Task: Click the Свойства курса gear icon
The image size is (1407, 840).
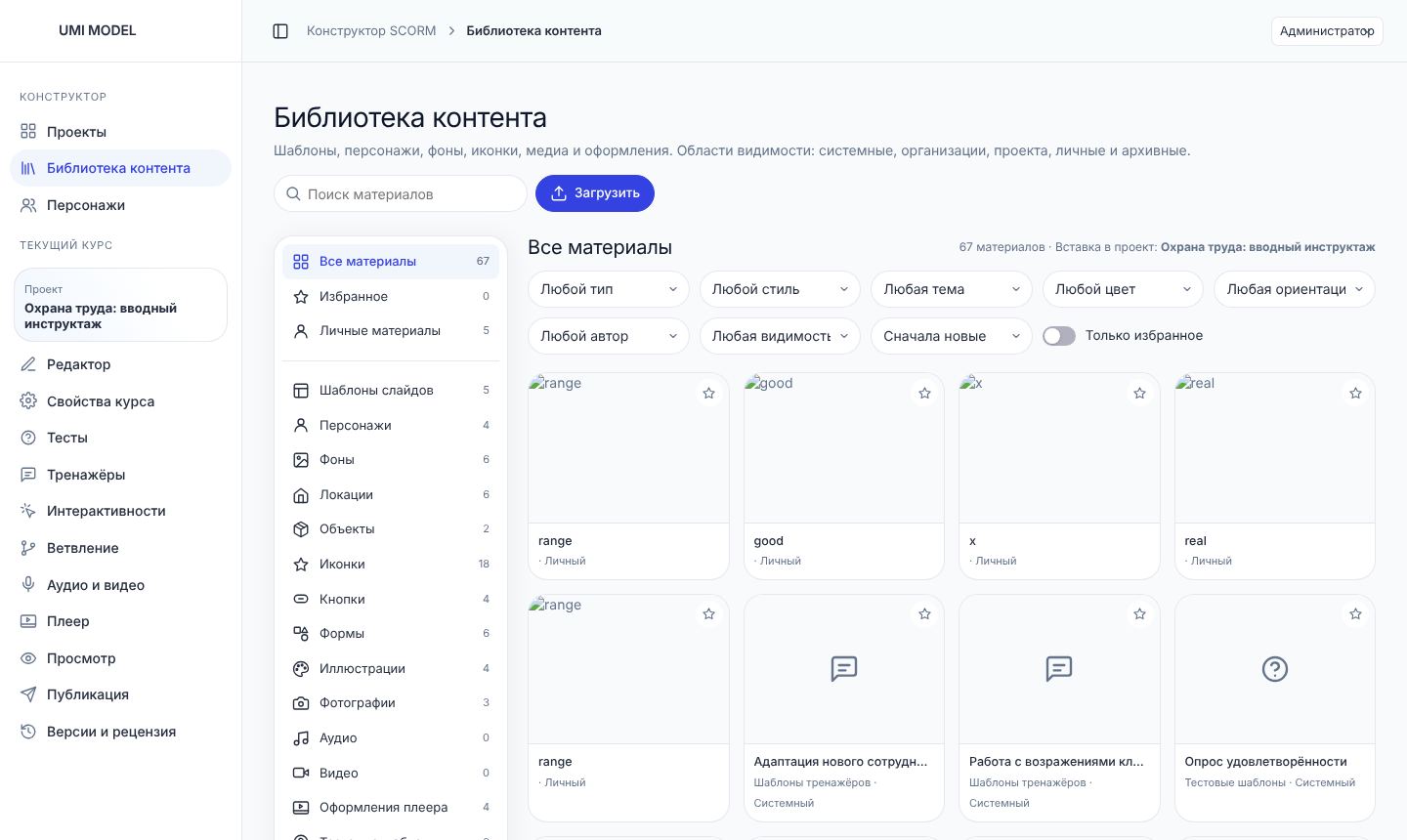Action: pos(28,401)
